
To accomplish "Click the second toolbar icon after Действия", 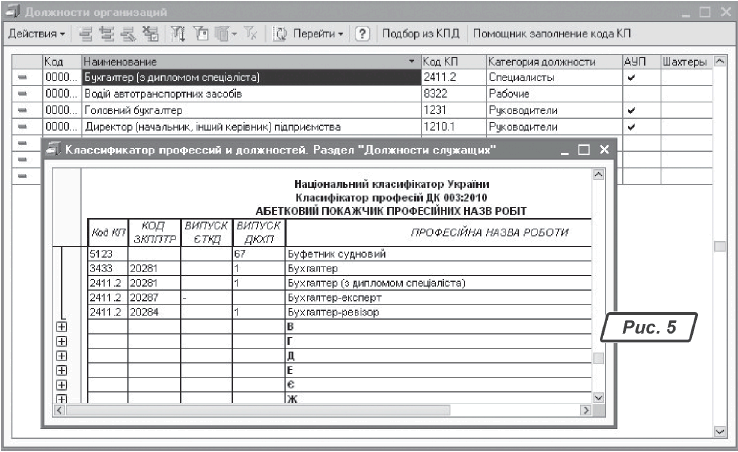I will [107, 34].
